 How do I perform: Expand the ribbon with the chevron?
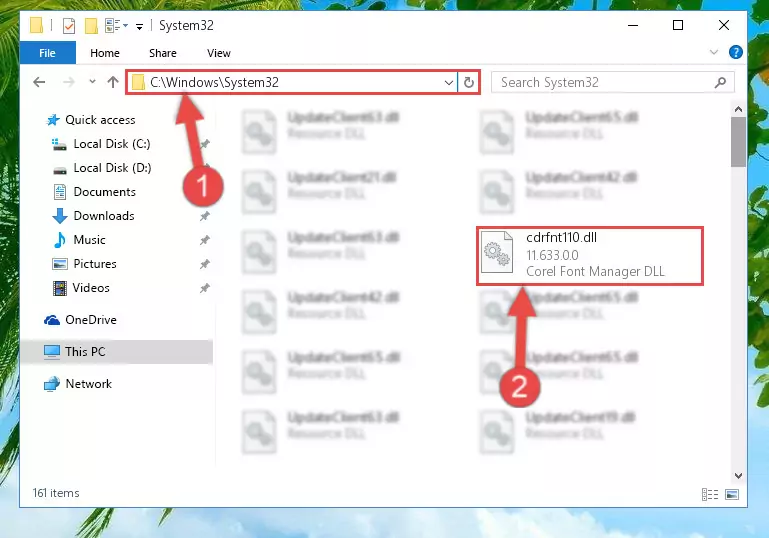click(714, 52)
